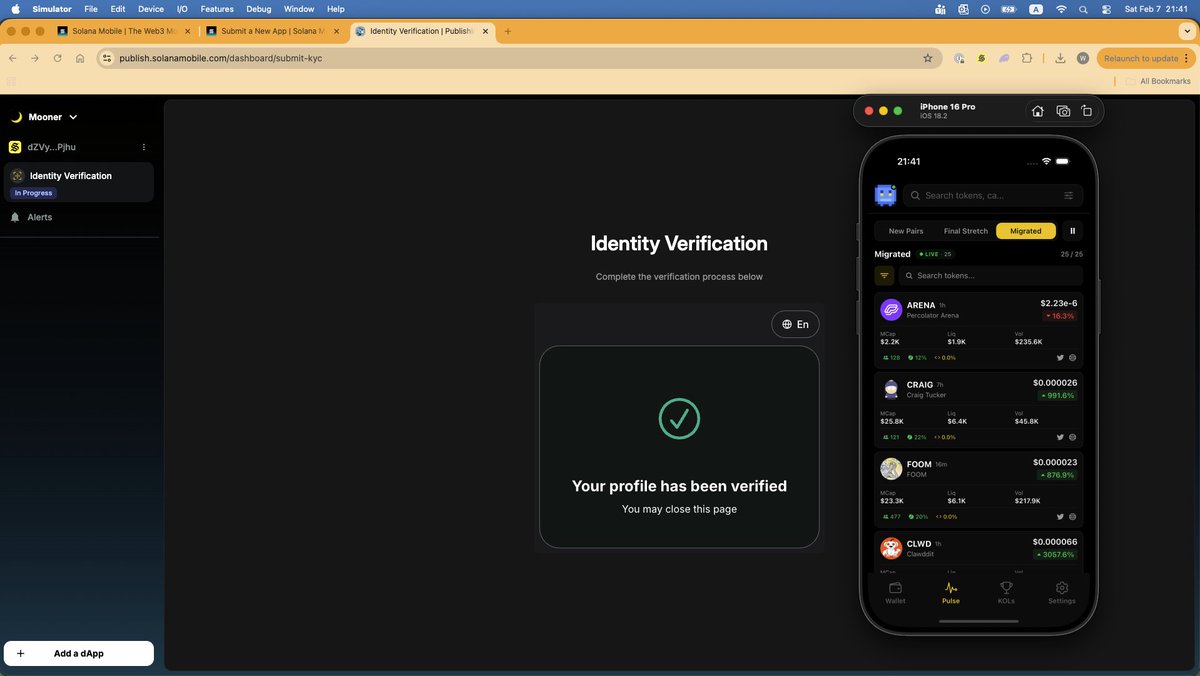Open Chrome downloads icon

point(1060,58)
